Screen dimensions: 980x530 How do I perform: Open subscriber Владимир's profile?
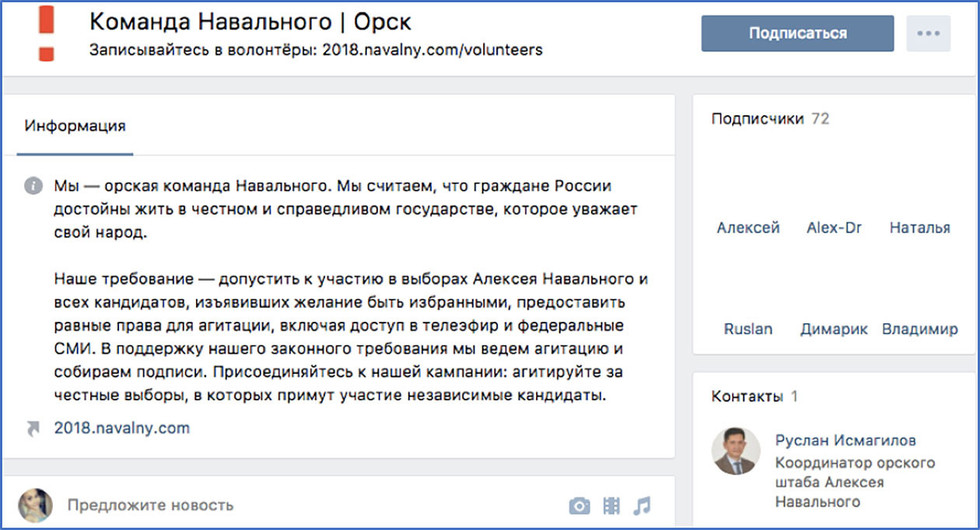coord(920,329)
